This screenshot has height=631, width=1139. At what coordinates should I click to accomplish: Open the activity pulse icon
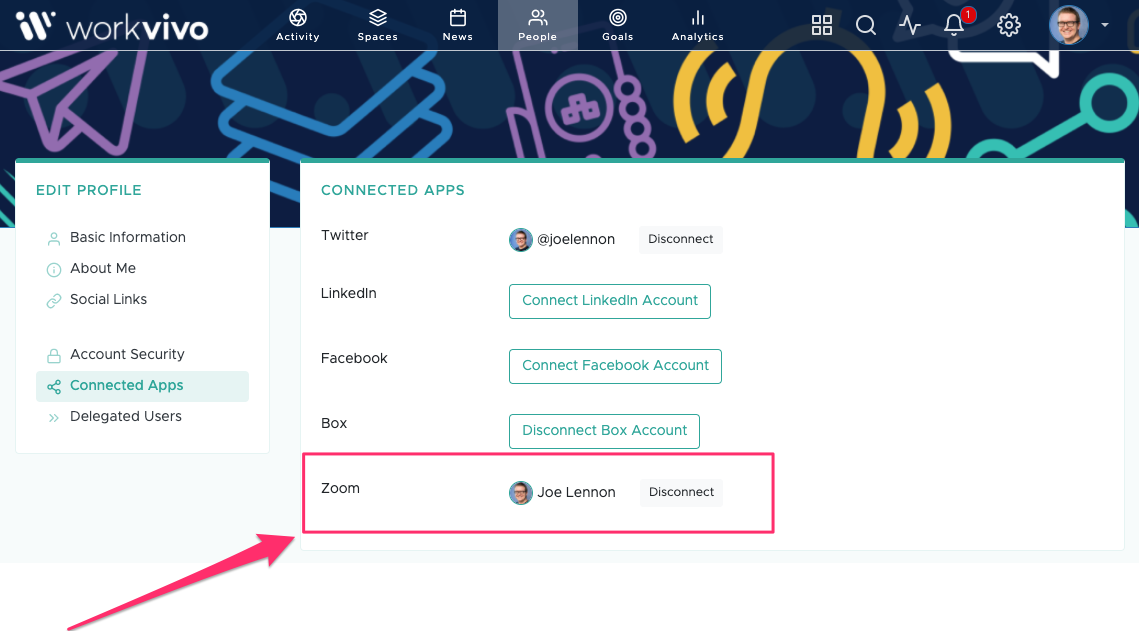909,25
